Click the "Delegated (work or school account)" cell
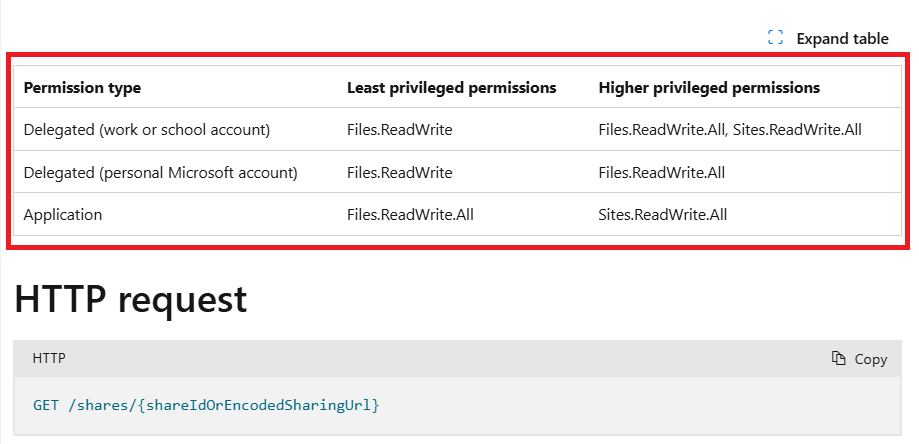Viewport: 919px width, 444px height. tap(147, 130)
